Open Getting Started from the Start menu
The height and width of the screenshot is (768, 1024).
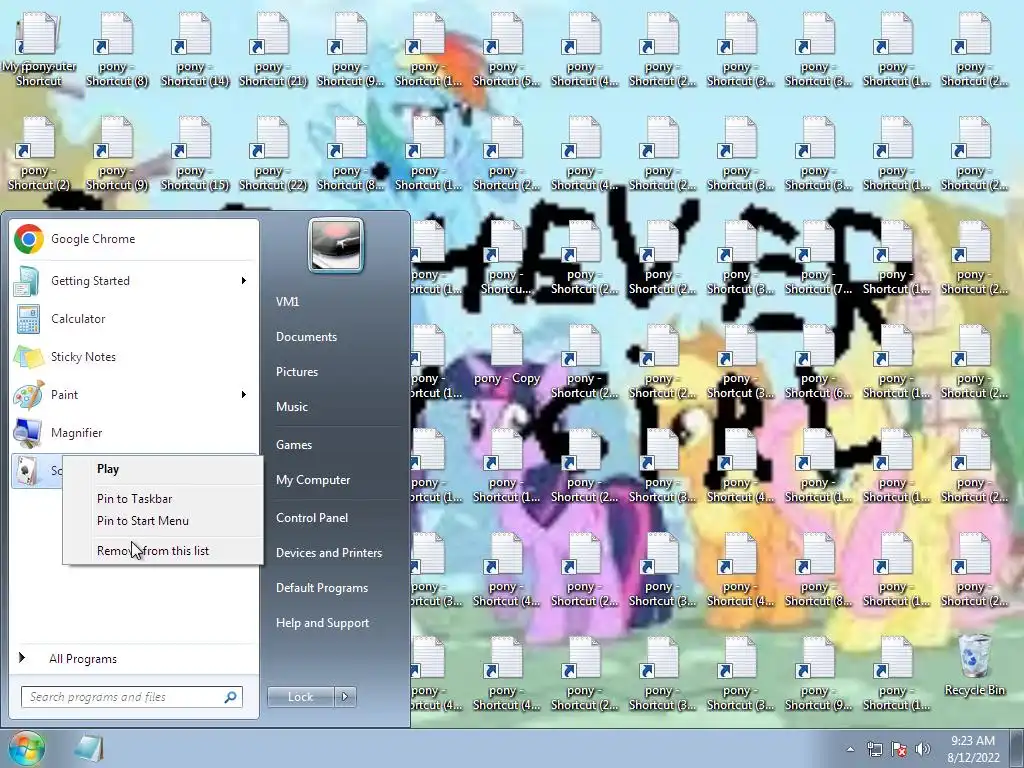tap(135, 281)
